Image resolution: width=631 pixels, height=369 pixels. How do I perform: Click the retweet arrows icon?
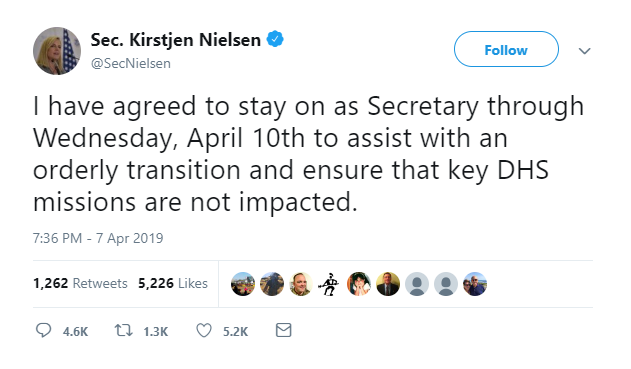click(124, 331)
